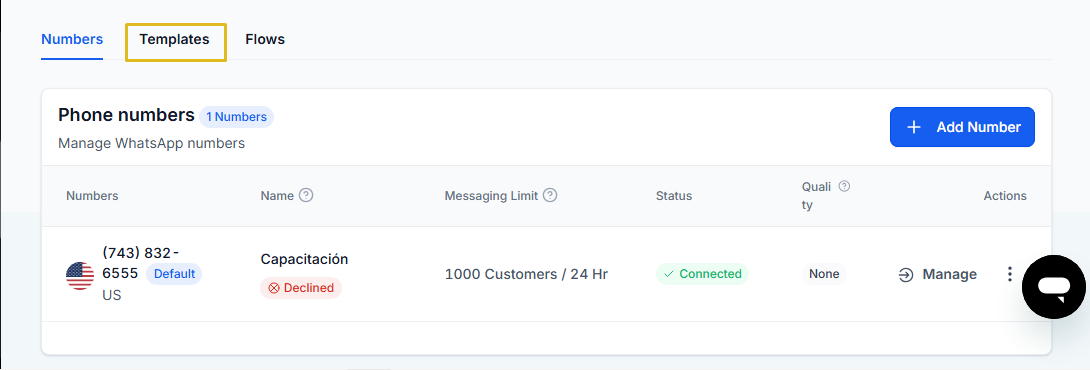Click the 1 Numbers count badge

[x=236, y=117]
